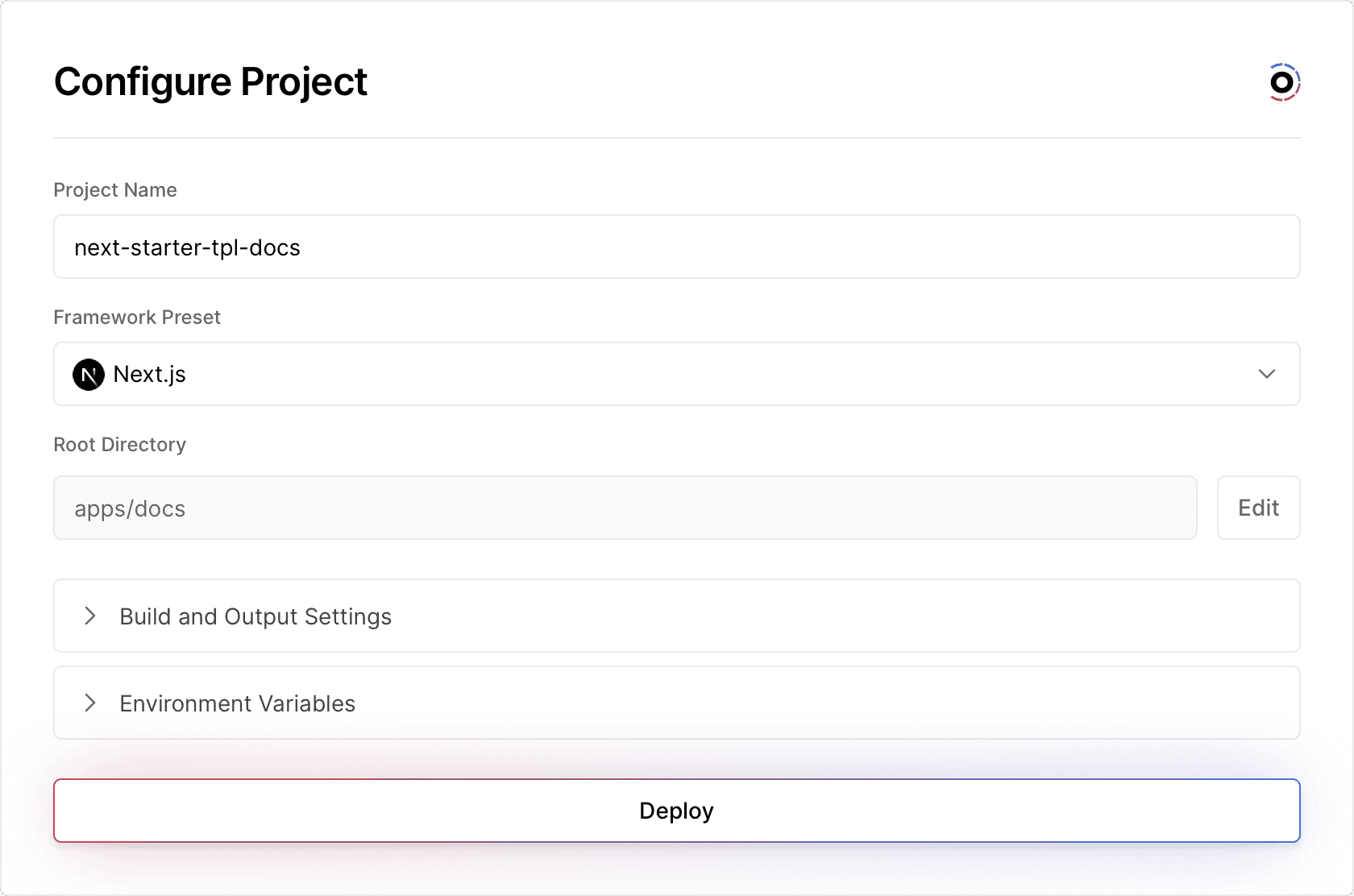Click the apps/docs Root Directory field

click(x=625, y=508)
